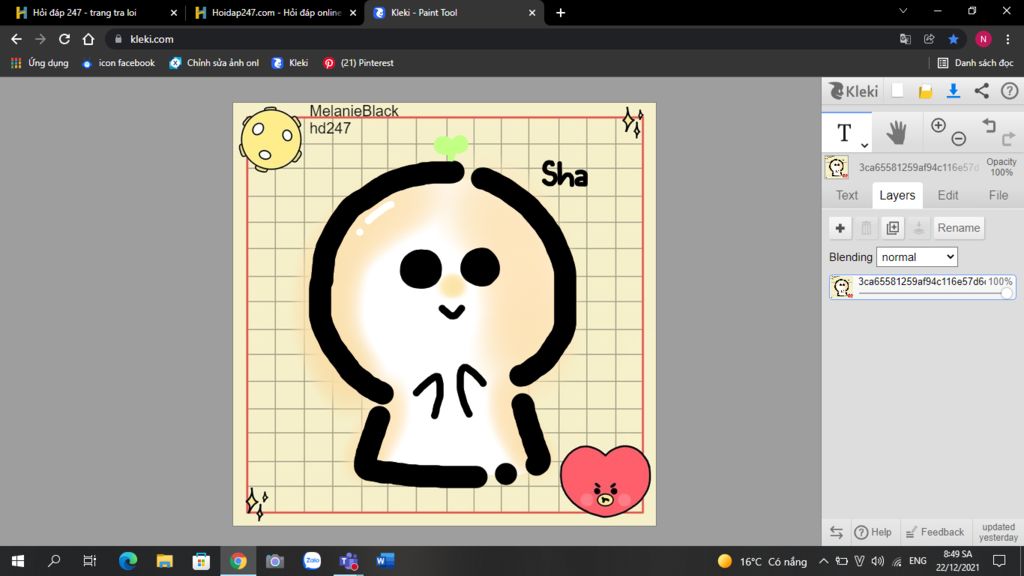Open the Feedback link
1024x576 pixels.
(935, 532)
